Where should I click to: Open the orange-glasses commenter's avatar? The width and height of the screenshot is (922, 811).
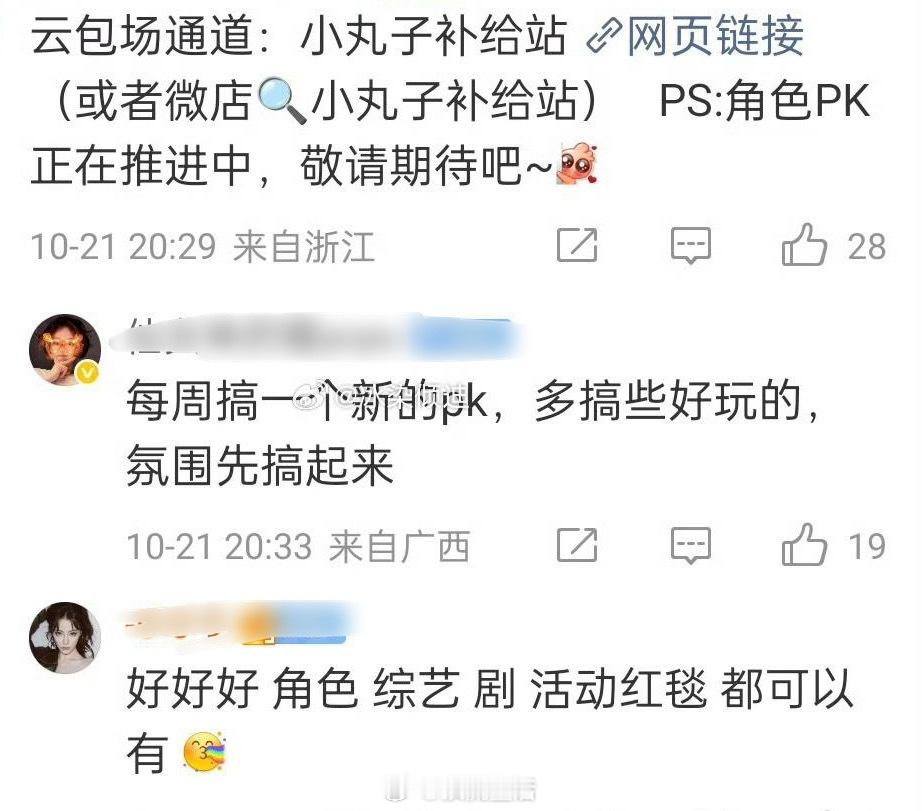pos(65,349)
